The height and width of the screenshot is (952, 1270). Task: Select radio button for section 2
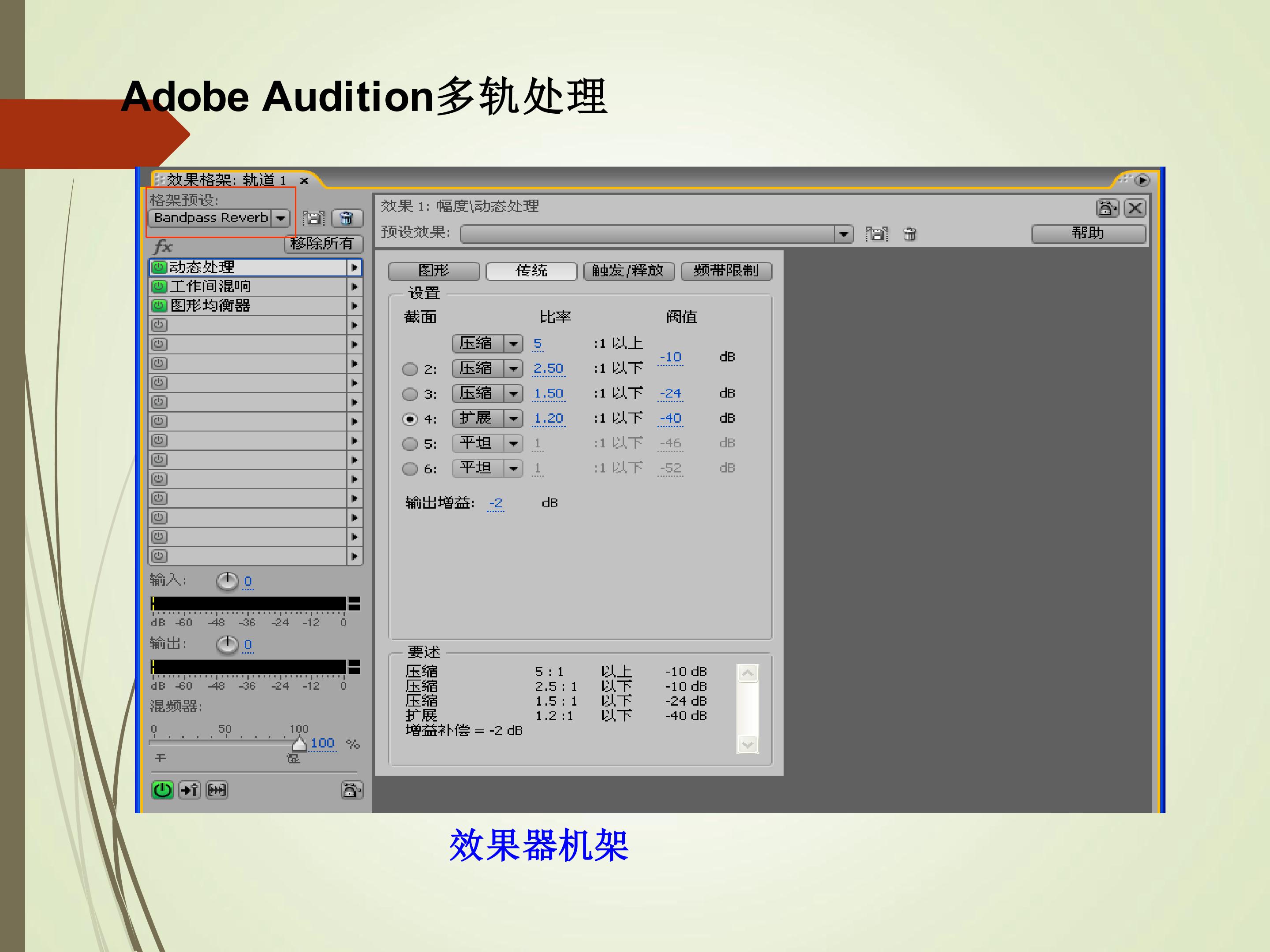(409, 369)
